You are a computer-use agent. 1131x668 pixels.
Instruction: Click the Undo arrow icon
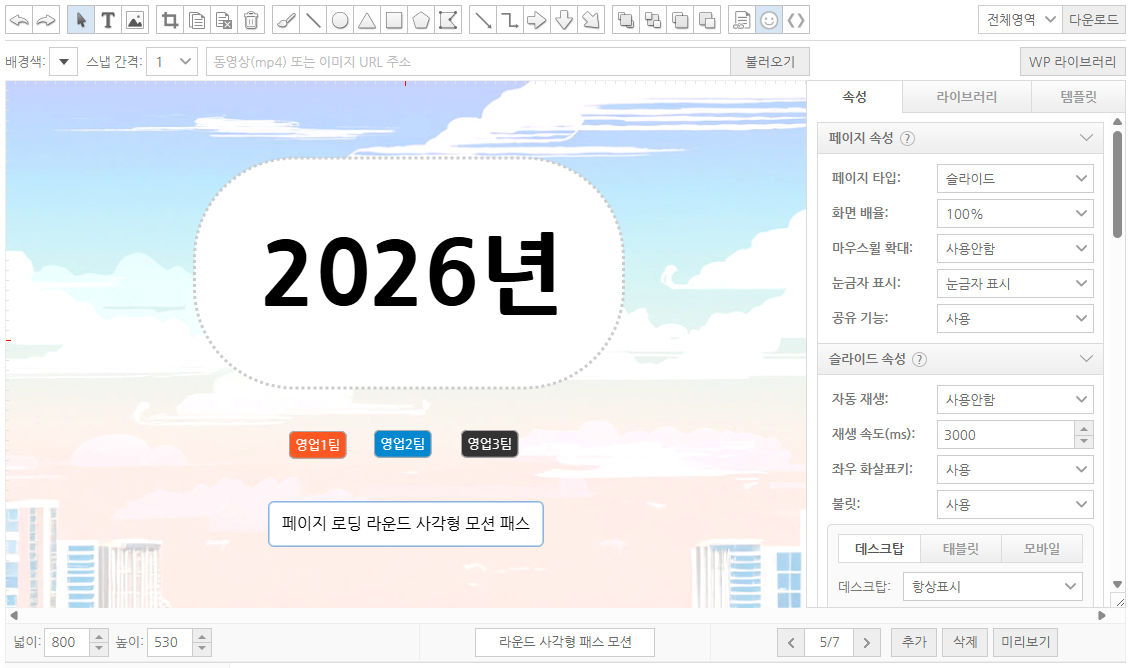(18, 19)
